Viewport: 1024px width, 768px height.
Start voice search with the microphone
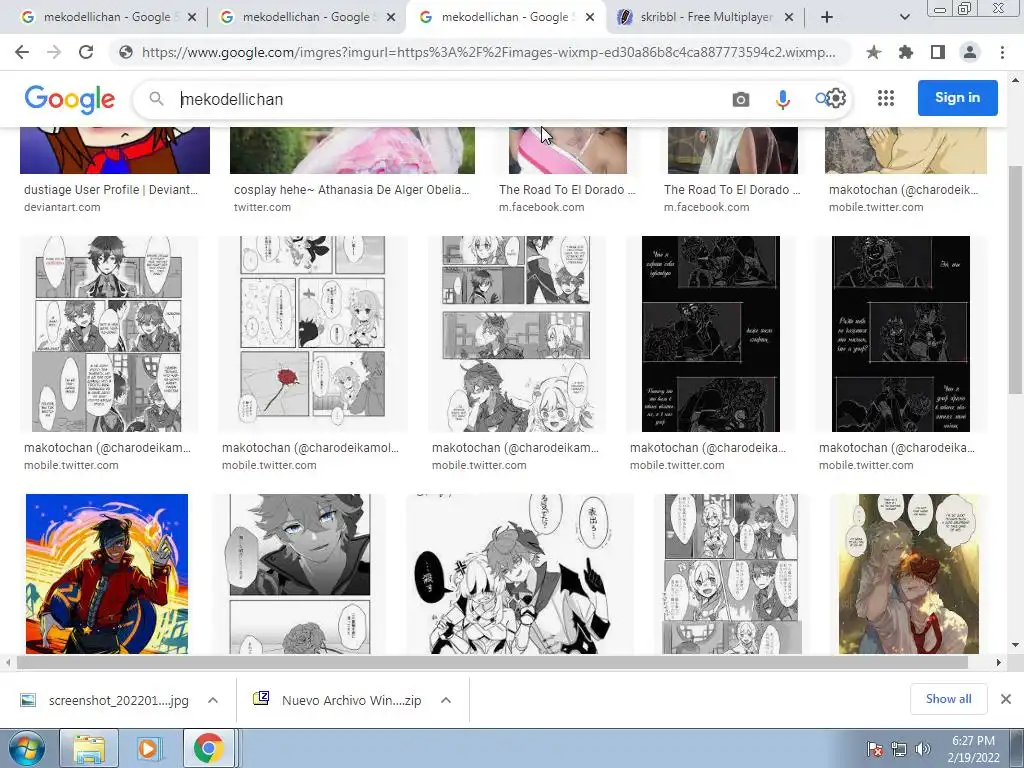pyautogui.click(x=782, y=99)
